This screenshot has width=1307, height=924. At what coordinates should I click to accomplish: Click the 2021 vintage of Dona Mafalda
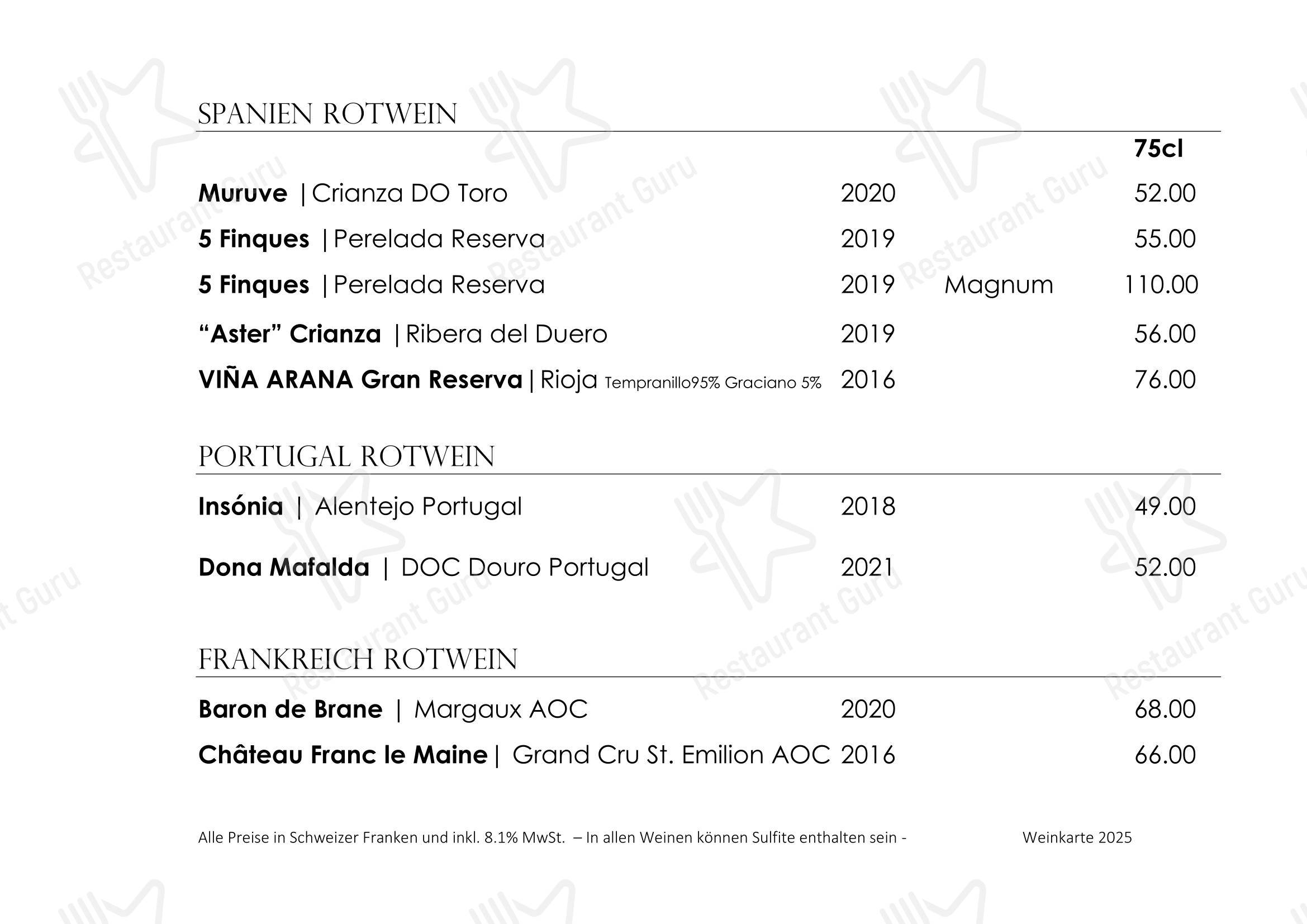point(867,567)
